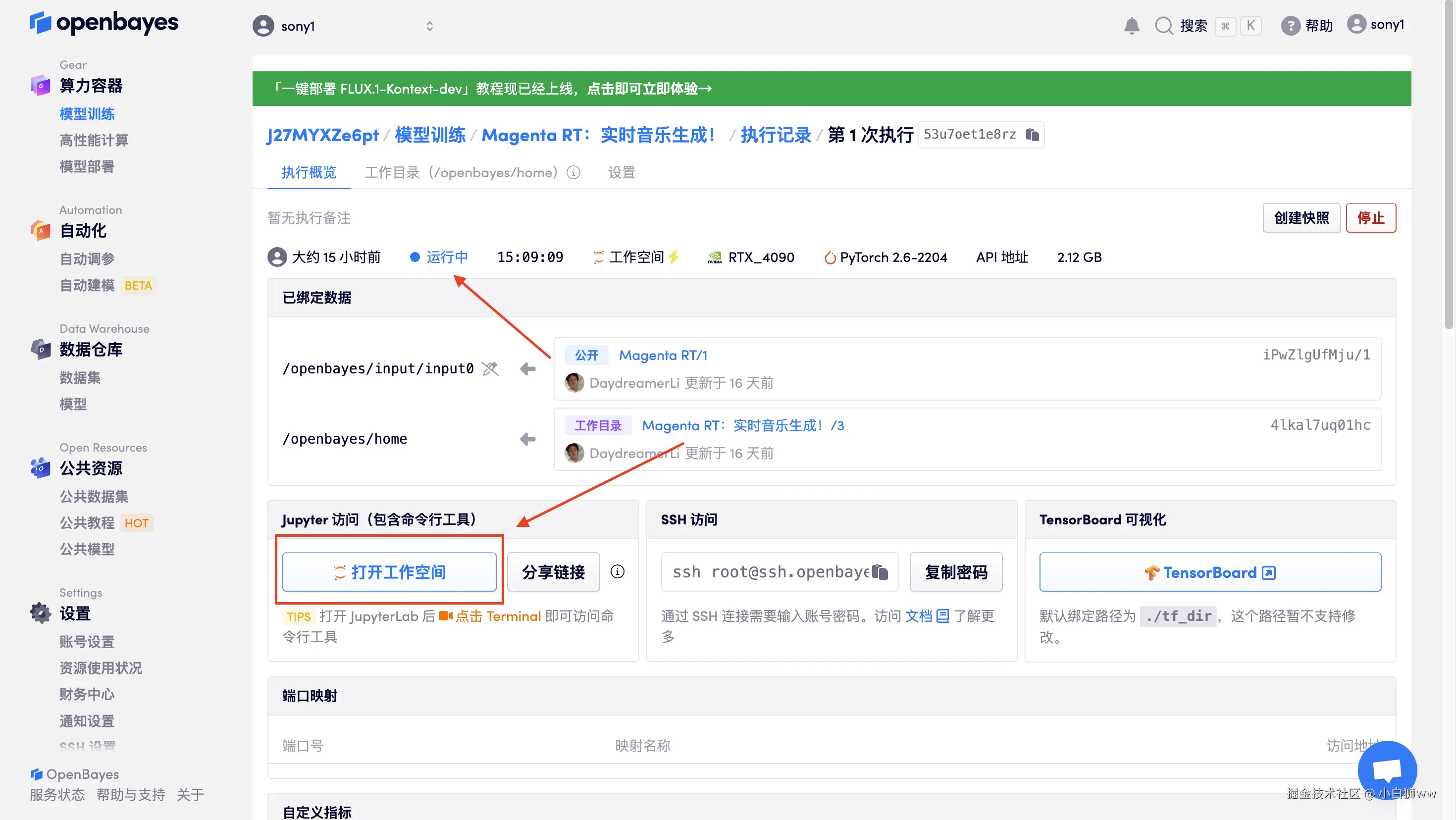Copy the execution ID 53u7oet1e8rz
Image resolution: width=1456 pixels, height=820 pixels.
(1032, 135)
